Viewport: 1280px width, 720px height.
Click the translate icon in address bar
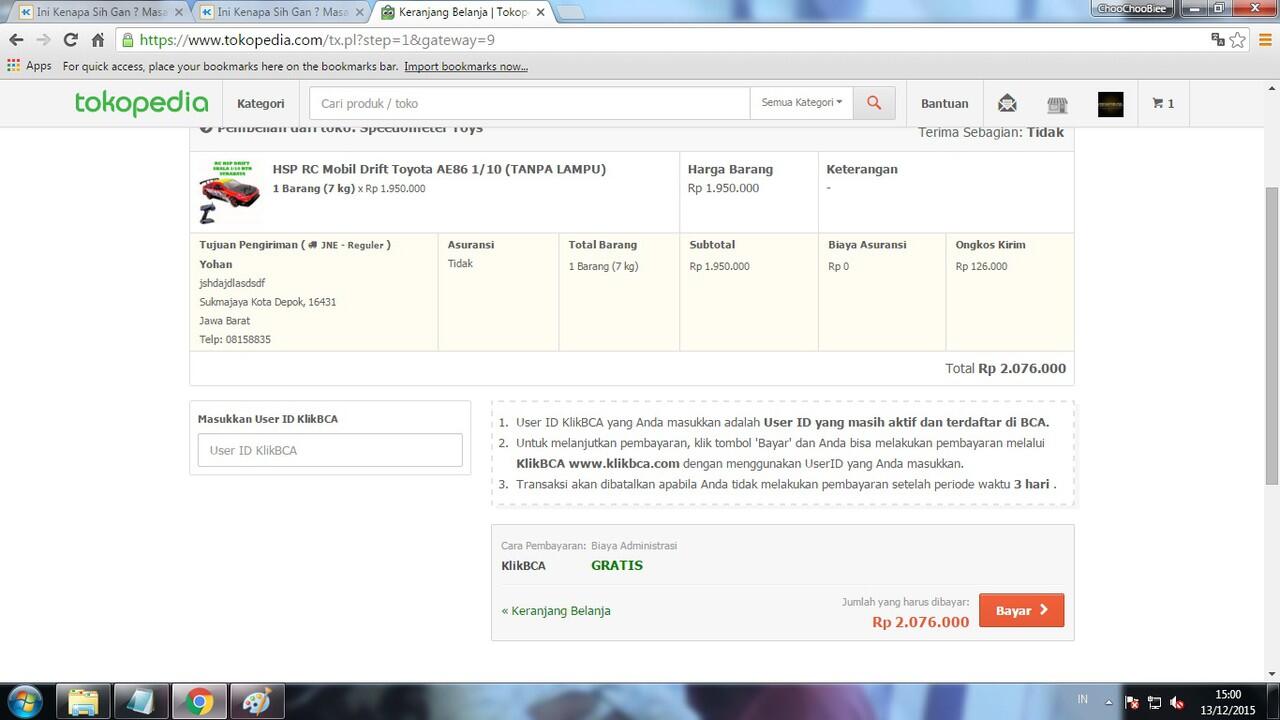click(x=1218, y=40)
